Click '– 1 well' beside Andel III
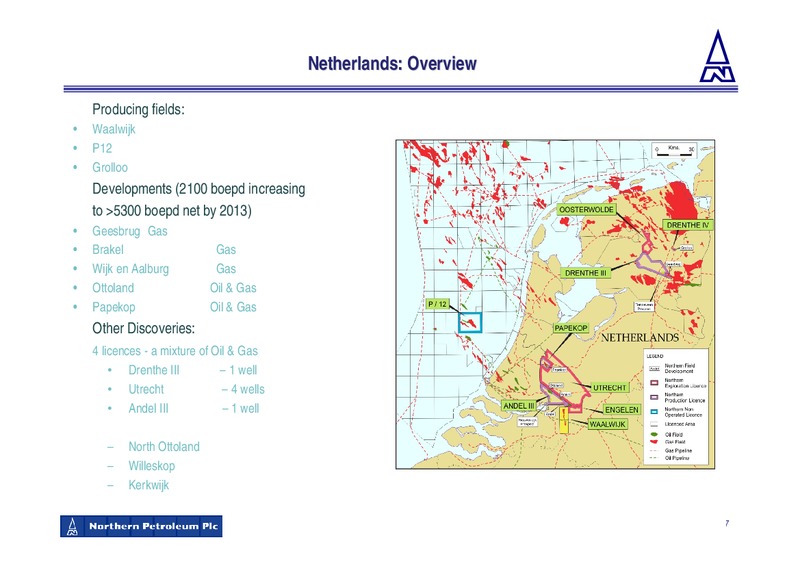This screenshot has width=800, height=566. point(241,409)
